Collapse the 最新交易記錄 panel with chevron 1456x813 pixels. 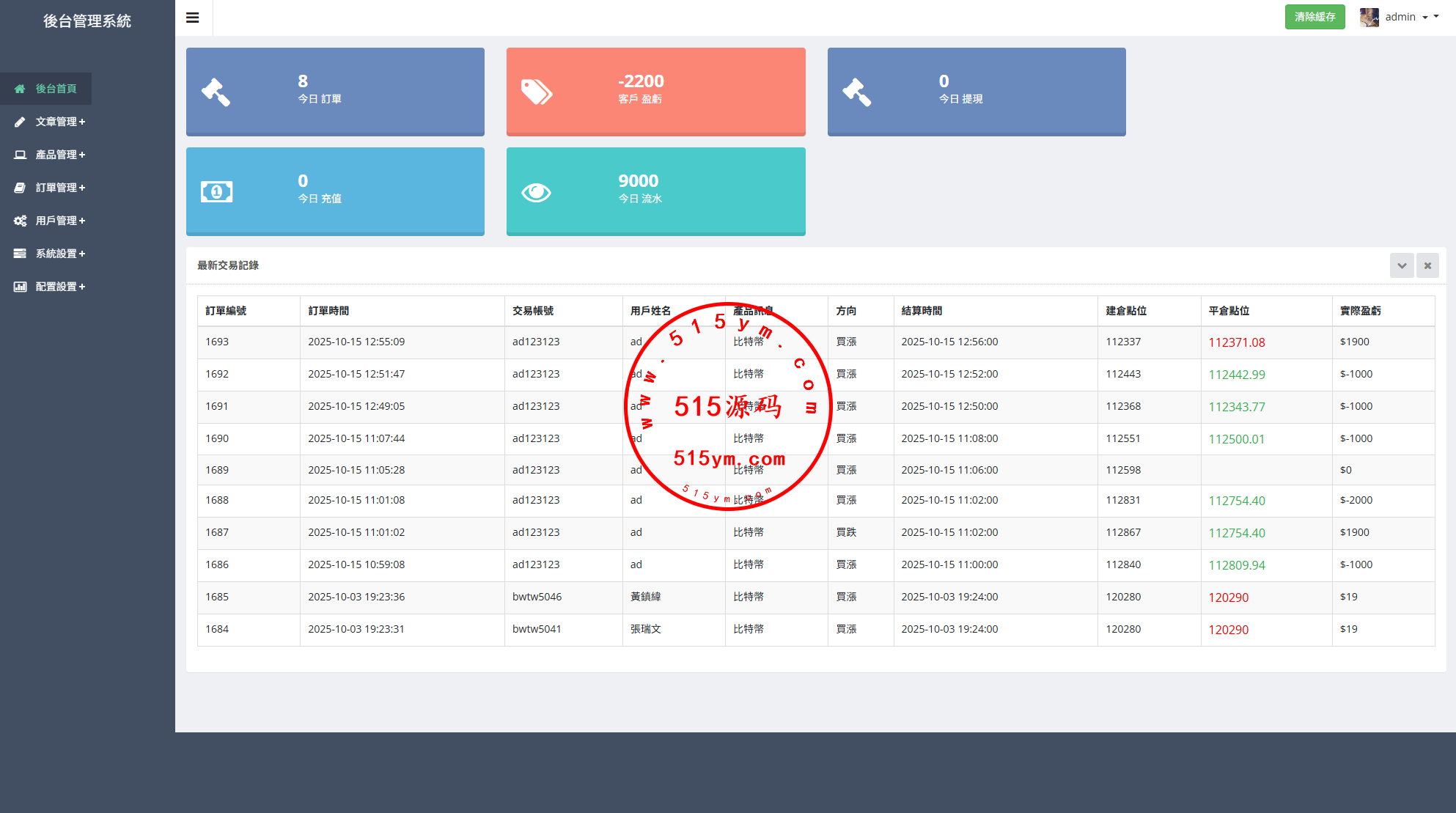(x=1401, y=265)
